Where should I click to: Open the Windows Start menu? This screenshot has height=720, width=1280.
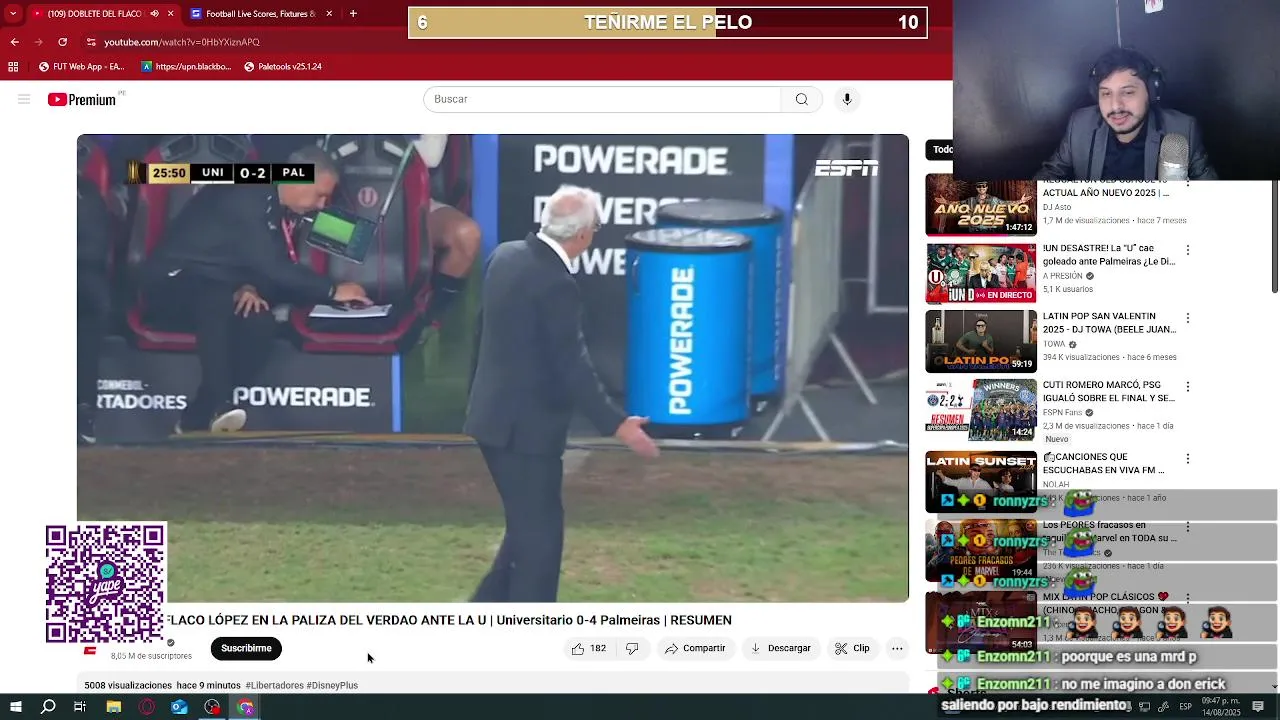pyautogui.click(x=15, y=707)
